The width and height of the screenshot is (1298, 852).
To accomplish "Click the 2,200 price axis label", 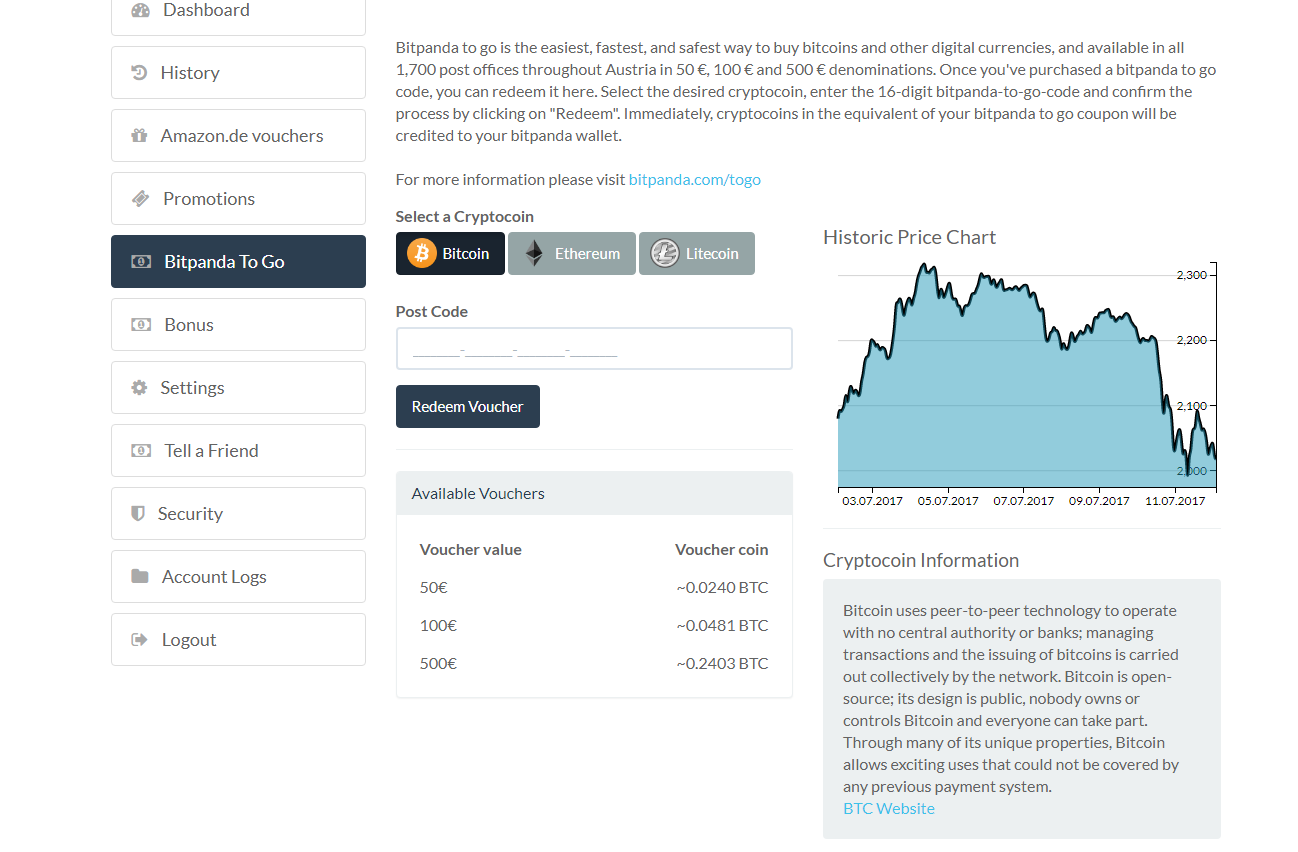I will (1192, 340).
